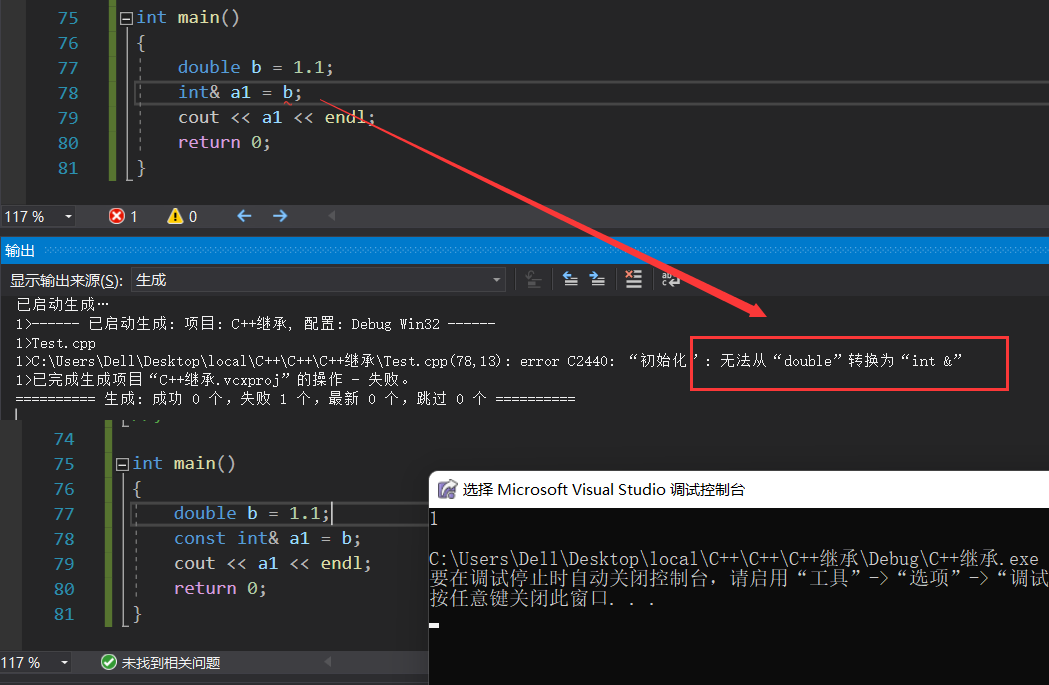Open the output source dropdown showing 生成

coord(318,280)
